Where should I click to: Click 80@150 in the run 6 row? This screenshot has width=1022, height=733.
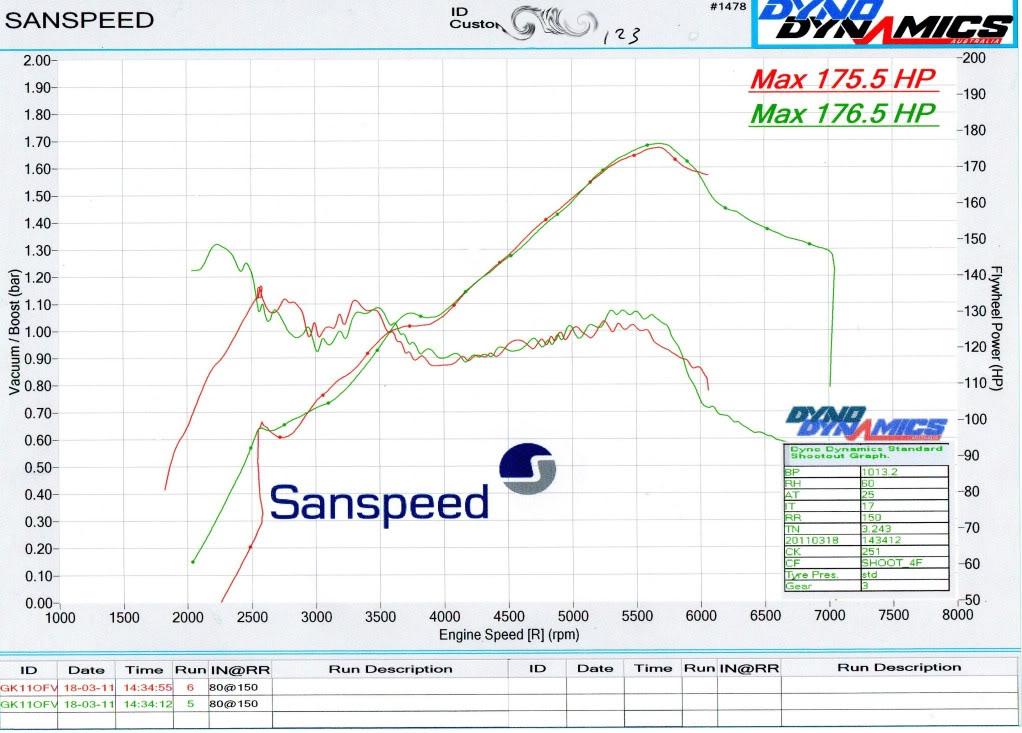point(233,687)
